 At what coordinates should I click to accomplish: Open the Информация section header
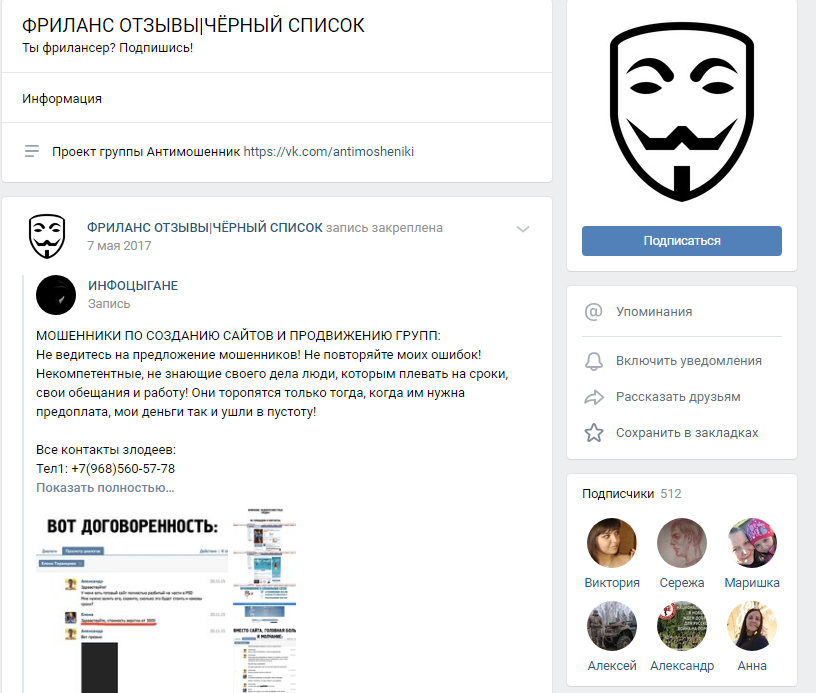62,99
